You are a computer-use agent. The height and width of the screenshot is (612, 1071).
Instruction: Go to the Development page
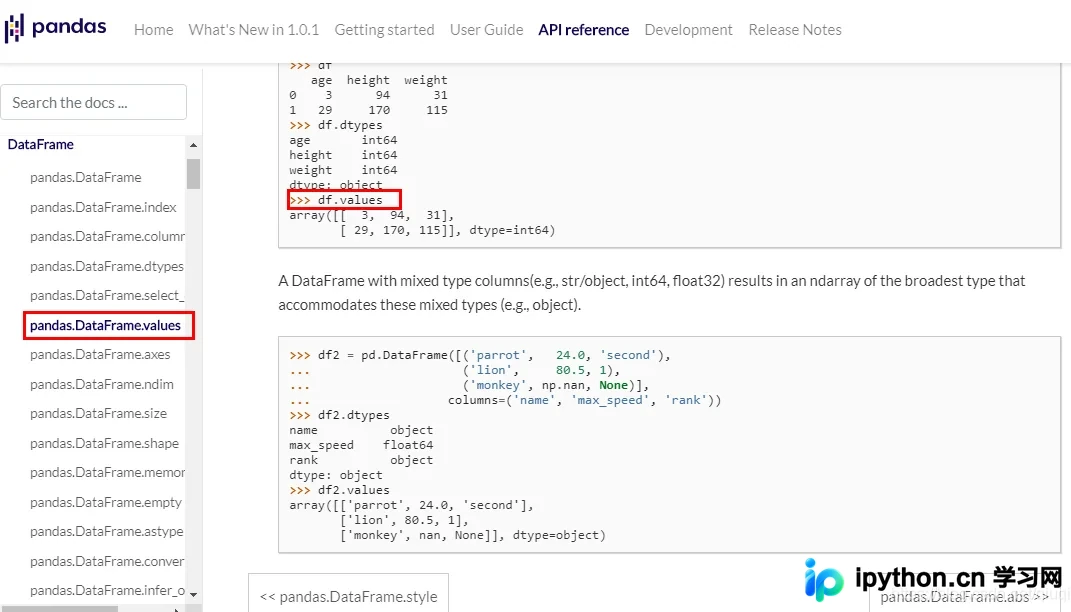click(x=688, y=30)
